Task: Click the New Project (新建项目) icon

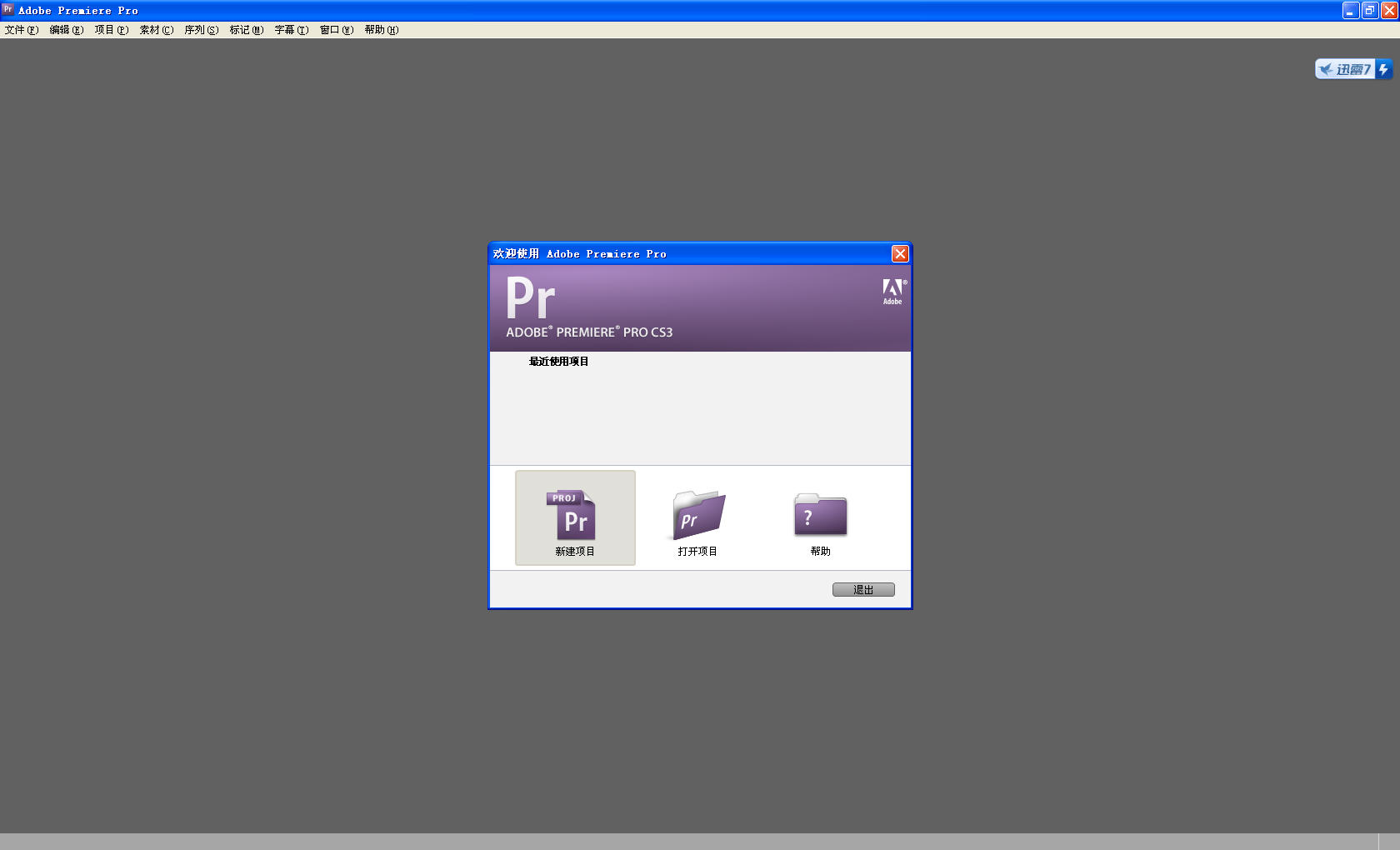Action: tap(574, 516)
